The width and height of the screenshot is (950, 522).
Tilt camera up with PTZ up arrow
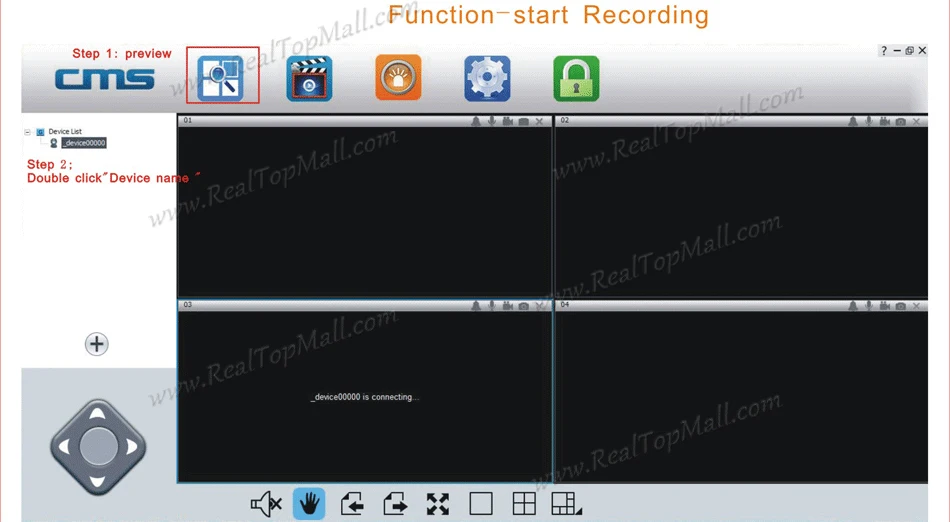pyautogui.click(x=98, y=414)
